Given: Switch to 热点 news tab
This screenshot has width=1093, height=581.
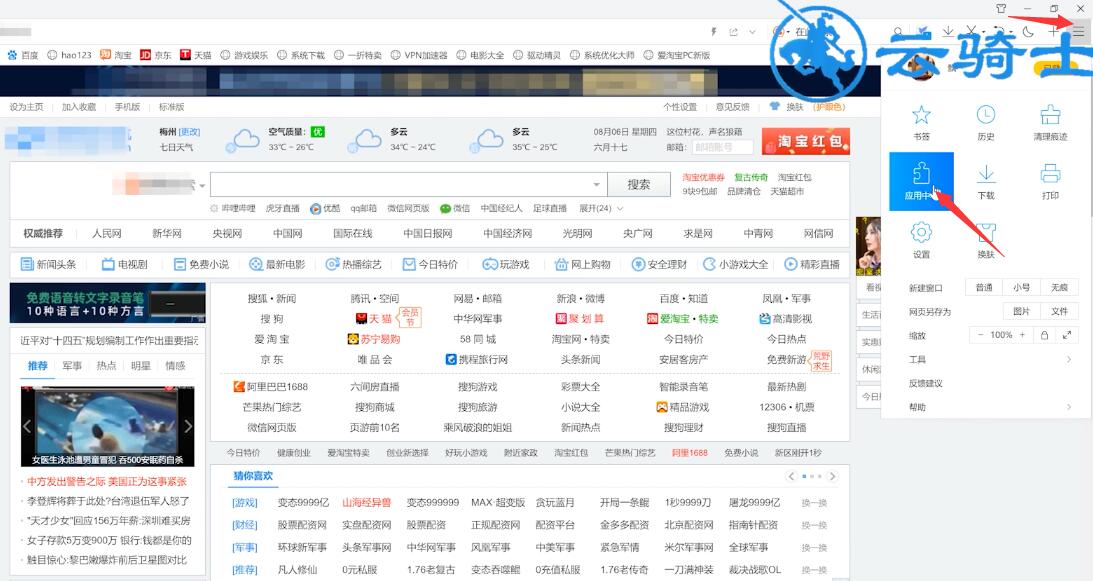Looking at the screenshot, I should [106, 365].
